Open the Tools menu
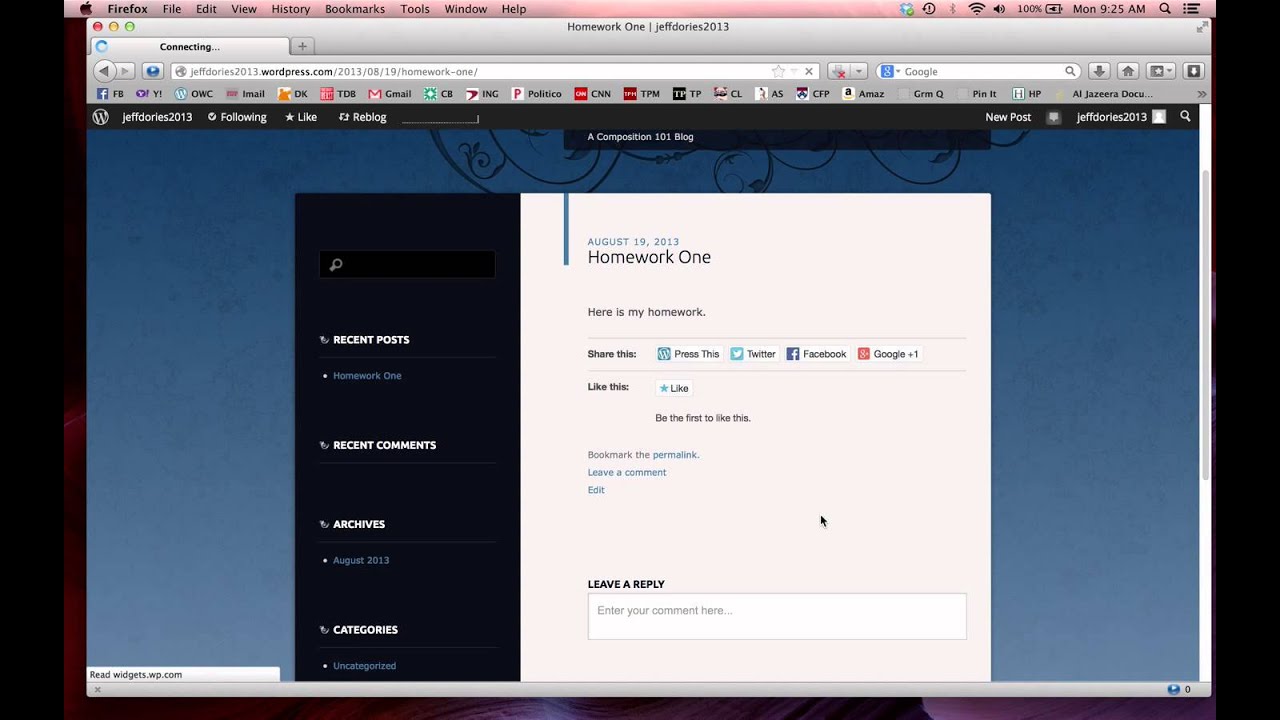The image size is (1280, 720). pyautogui.click(x=415, y=9)
